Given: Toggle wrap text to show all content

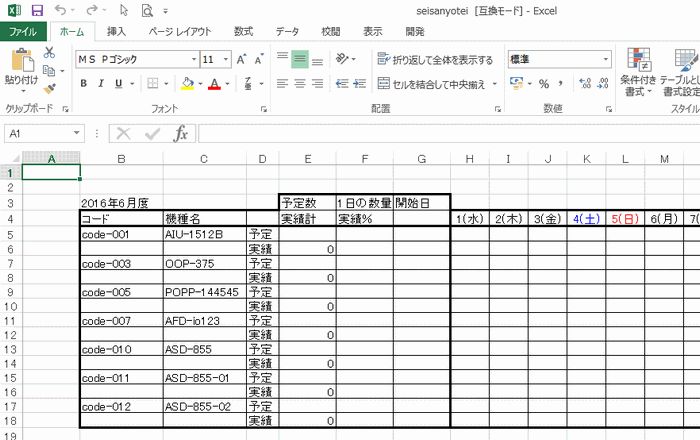Looking at the screenshot, I should [x=435, y=59].
